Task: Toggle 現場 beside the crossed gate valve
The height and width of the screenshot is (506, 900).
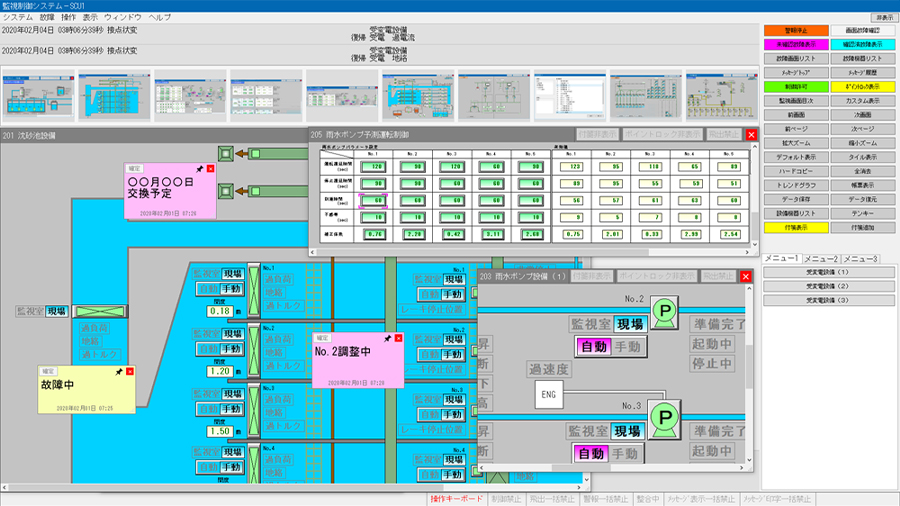Action: tap(57, 312)
